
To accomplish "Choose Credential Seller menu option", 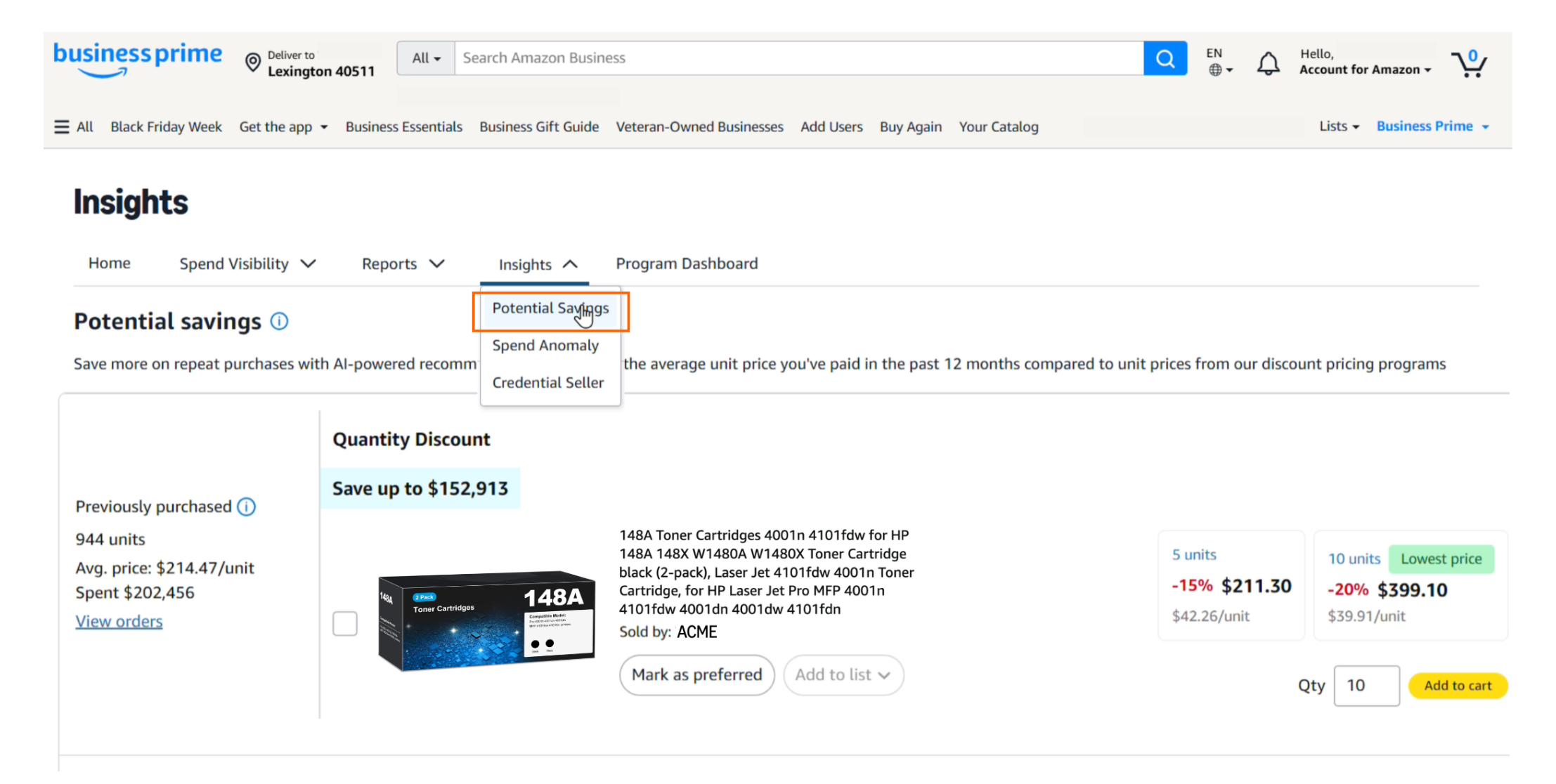I will (x=548, y=382).
